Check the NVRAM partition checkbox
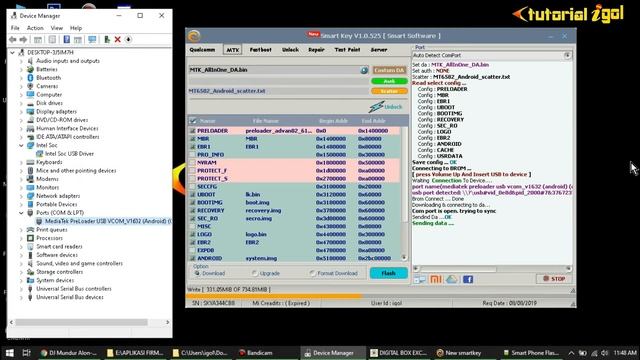The width and height of the screenshot is (640, 360). [x=192, y=162]
